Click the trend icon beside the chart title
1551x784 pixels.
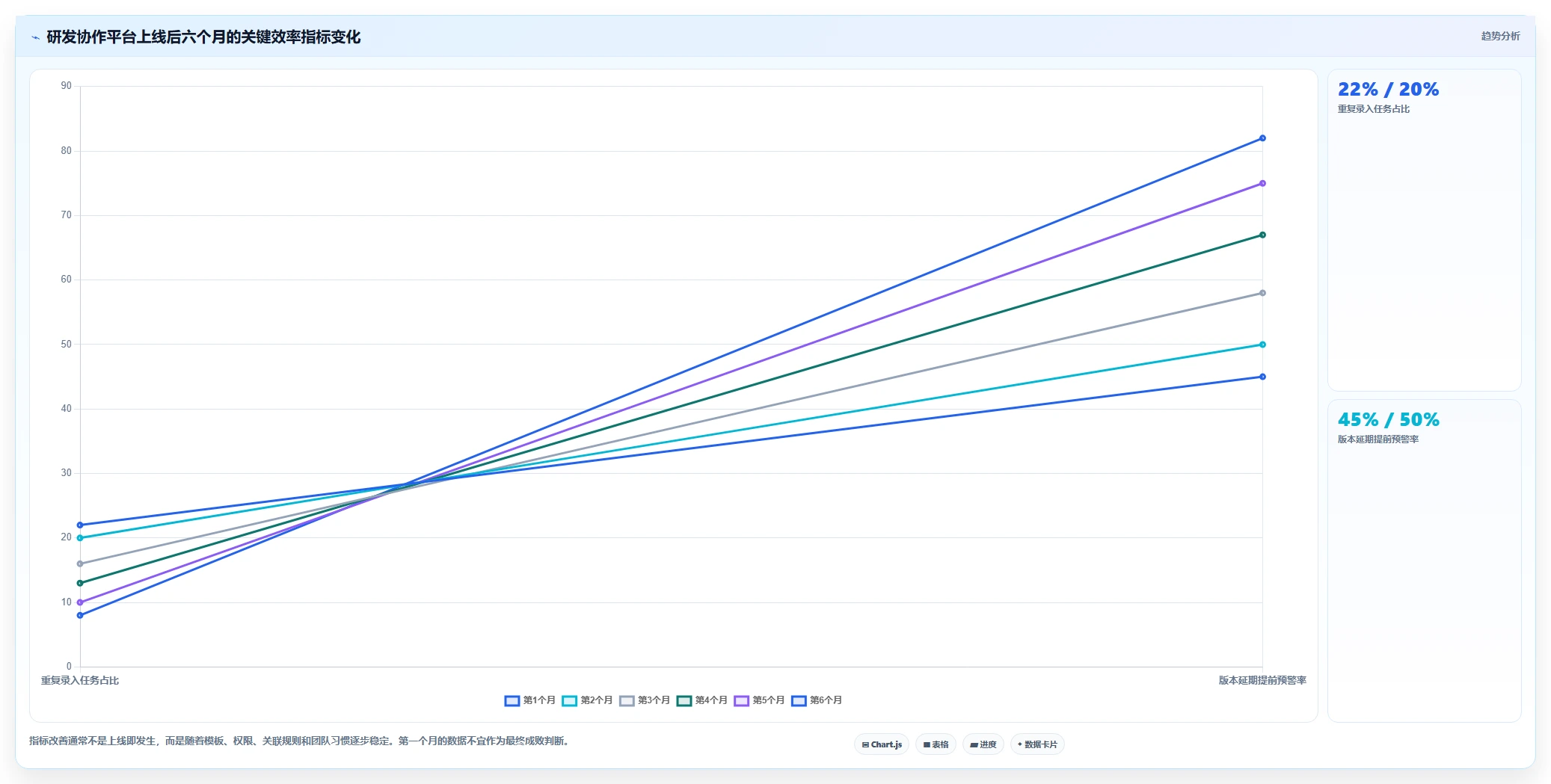35,37
